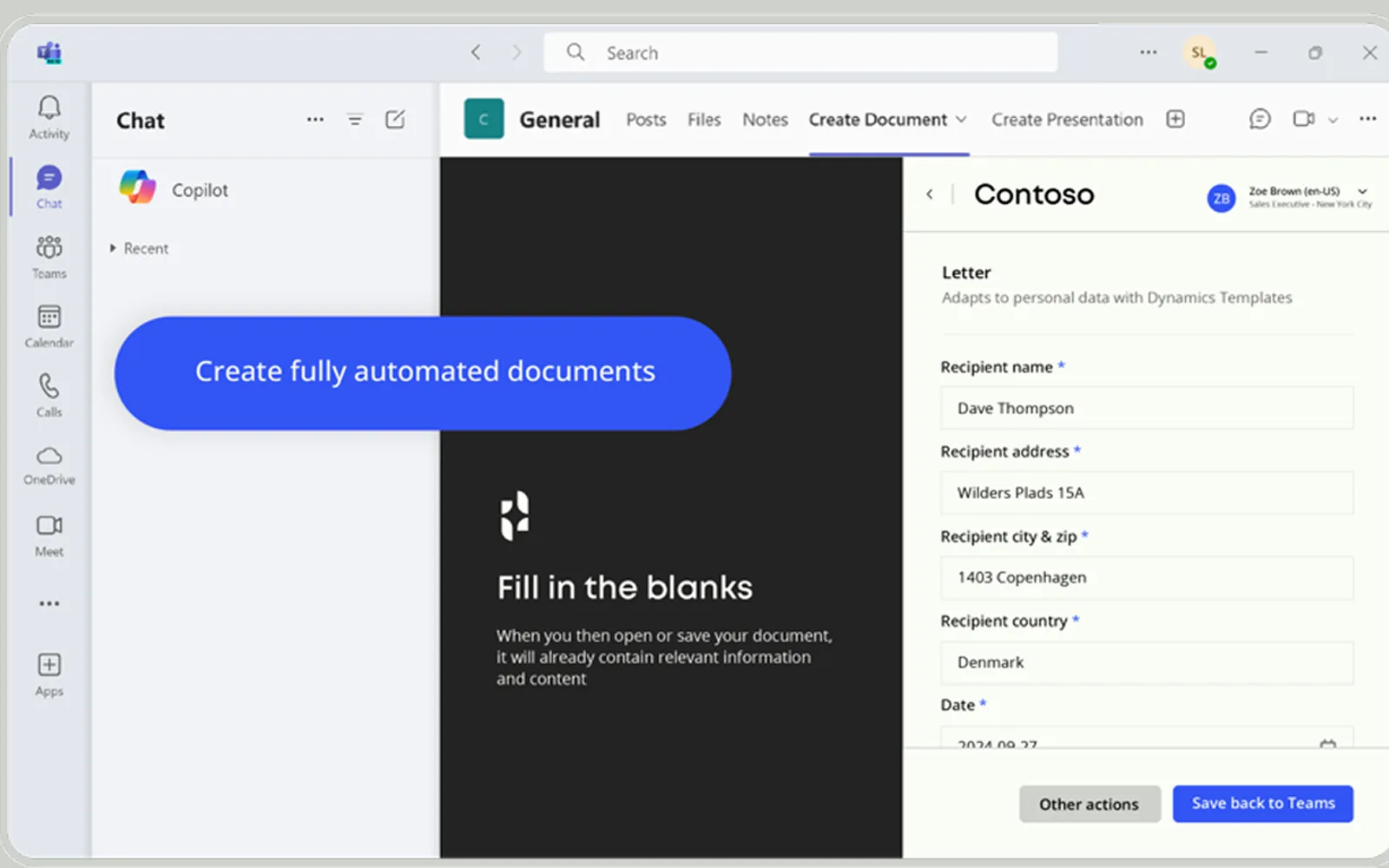The image size is (1389, 868).
Task: Open channel more options ellipsis
Action: pos(1367,119)
